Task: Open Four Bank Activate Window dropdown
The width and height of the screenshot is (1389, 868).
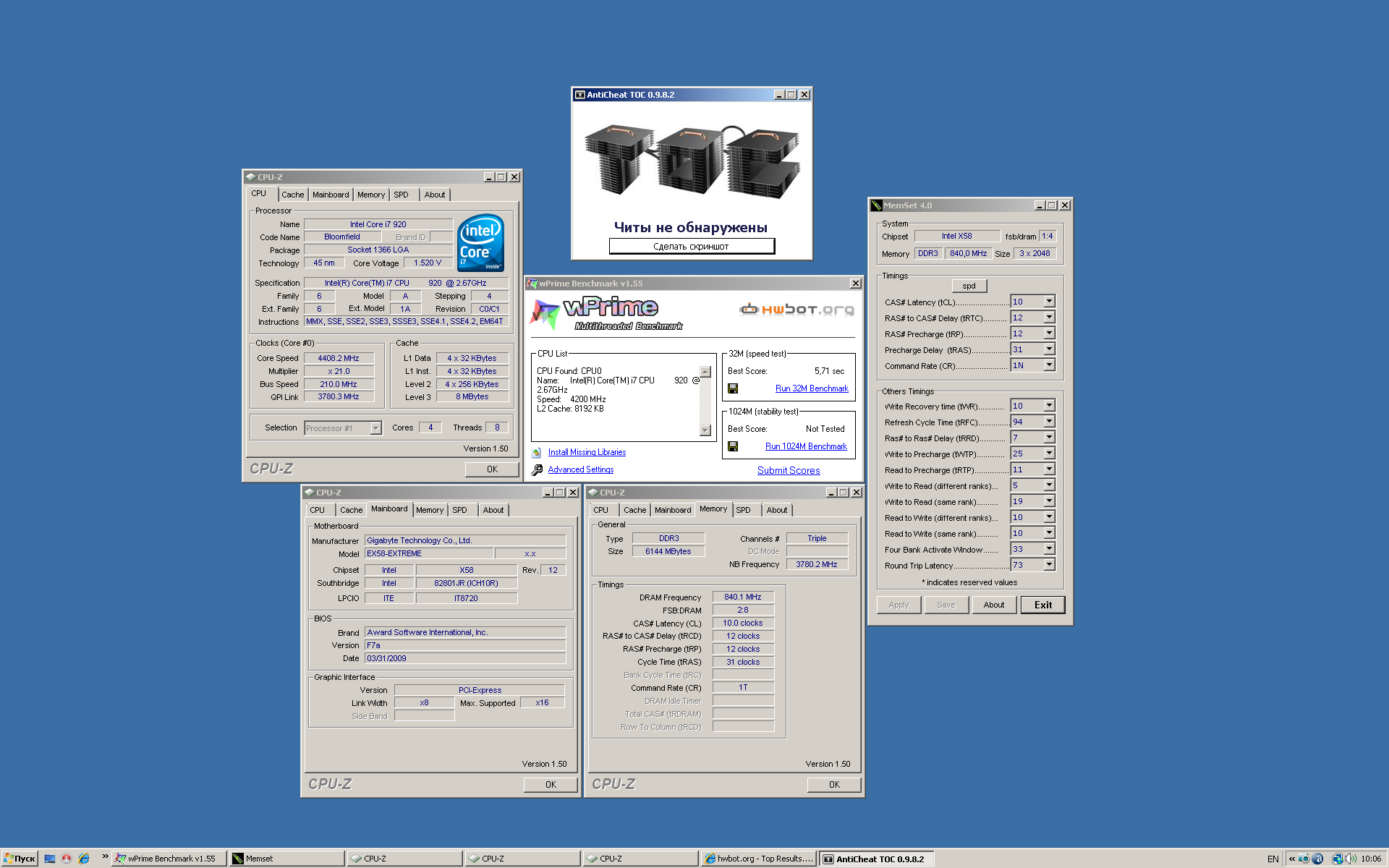Action: point(1049,549)
